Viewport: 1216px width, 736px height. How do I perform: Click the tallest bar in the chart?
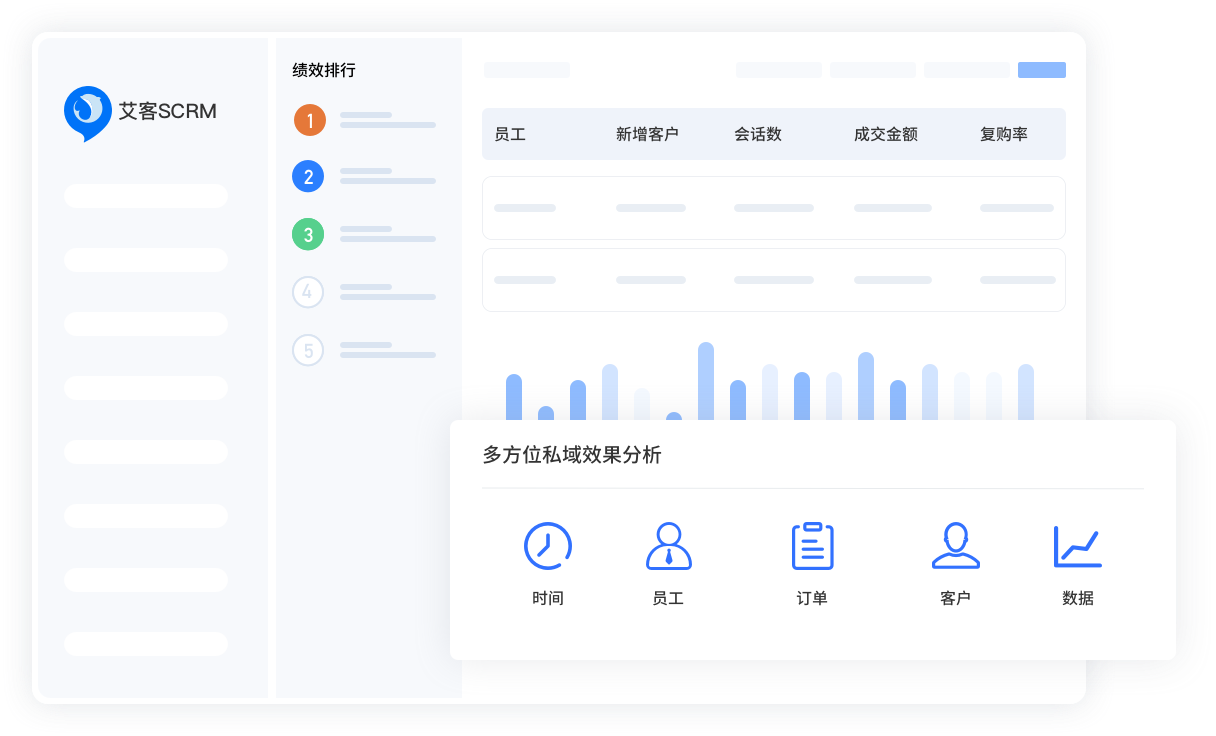706,381
